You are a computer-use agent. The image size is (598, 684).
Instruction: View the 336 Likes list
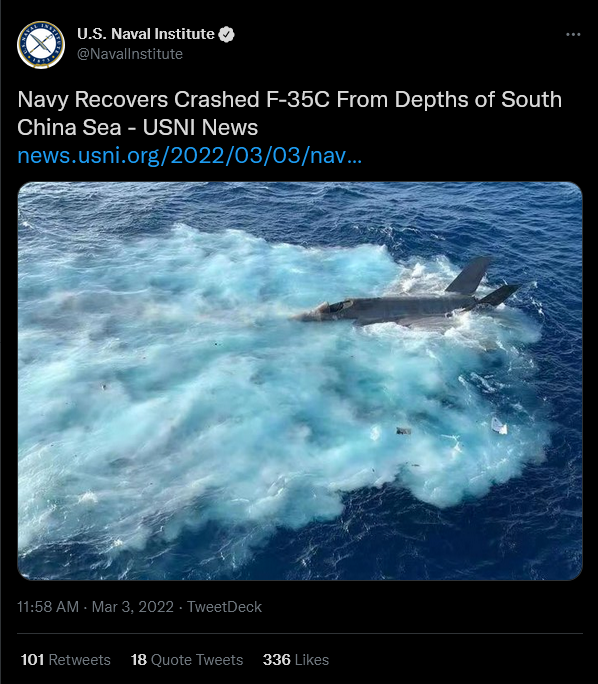click(x=296, y=660)
